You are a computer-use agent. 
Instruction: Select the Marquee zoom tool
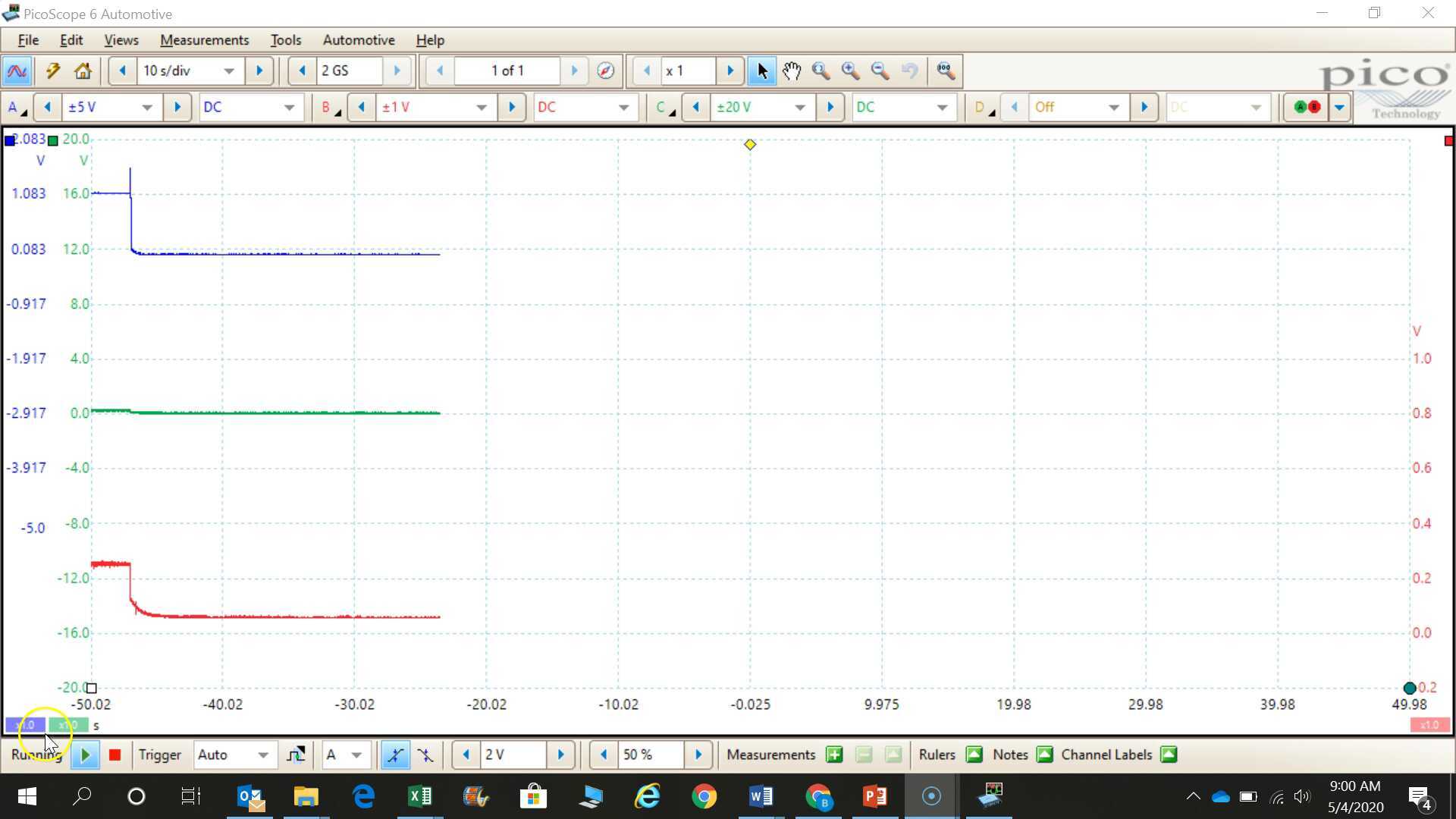coord(820,71)
